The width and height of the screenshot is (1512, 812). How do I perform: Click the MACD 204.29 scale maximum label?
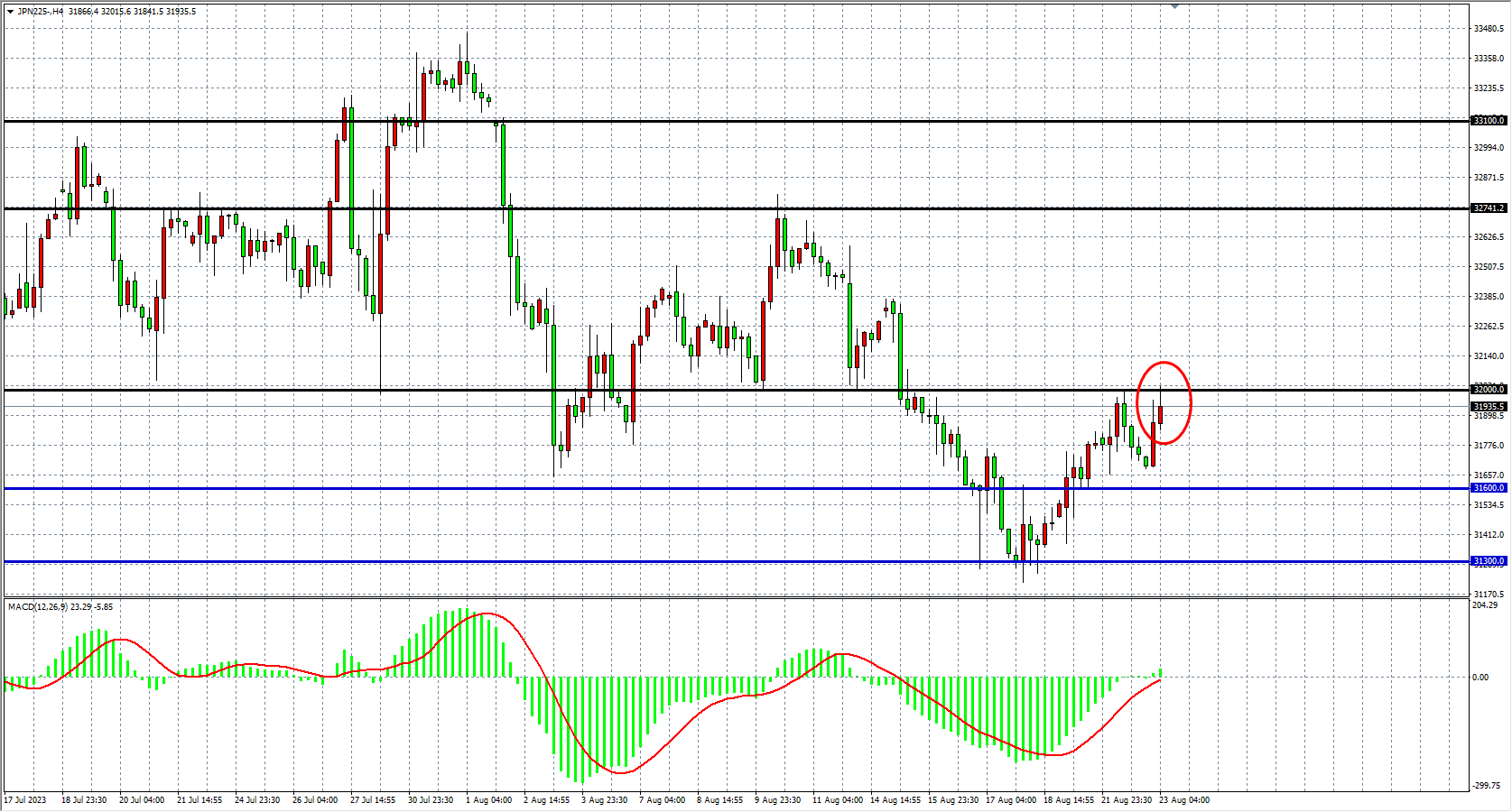click(1485, 605)
